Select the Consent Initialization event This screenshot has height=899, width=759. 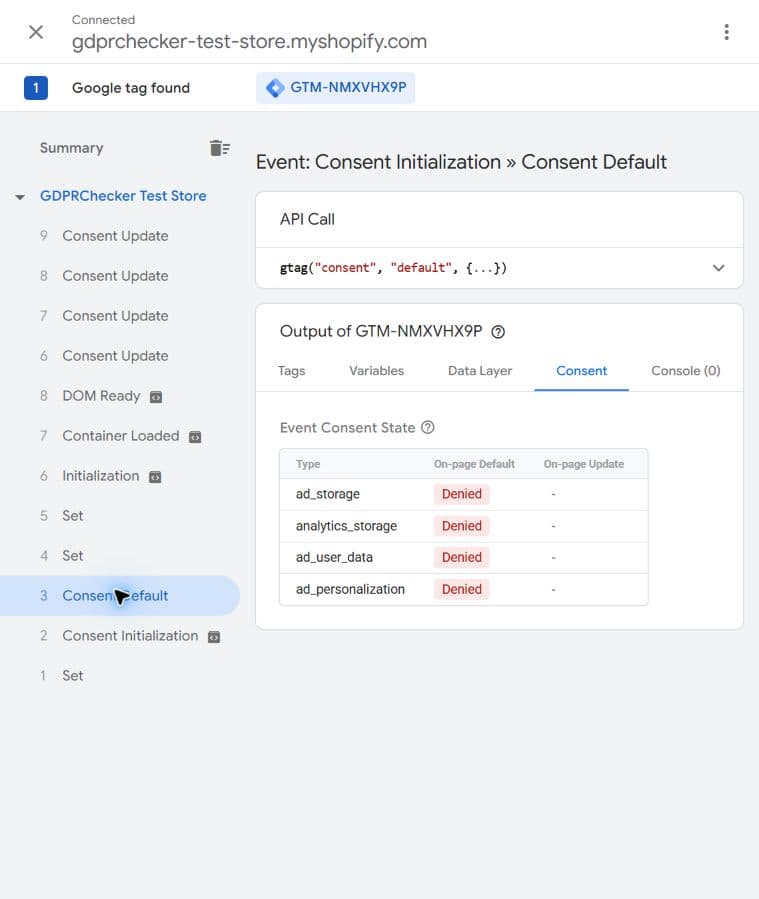pos(130,636)
